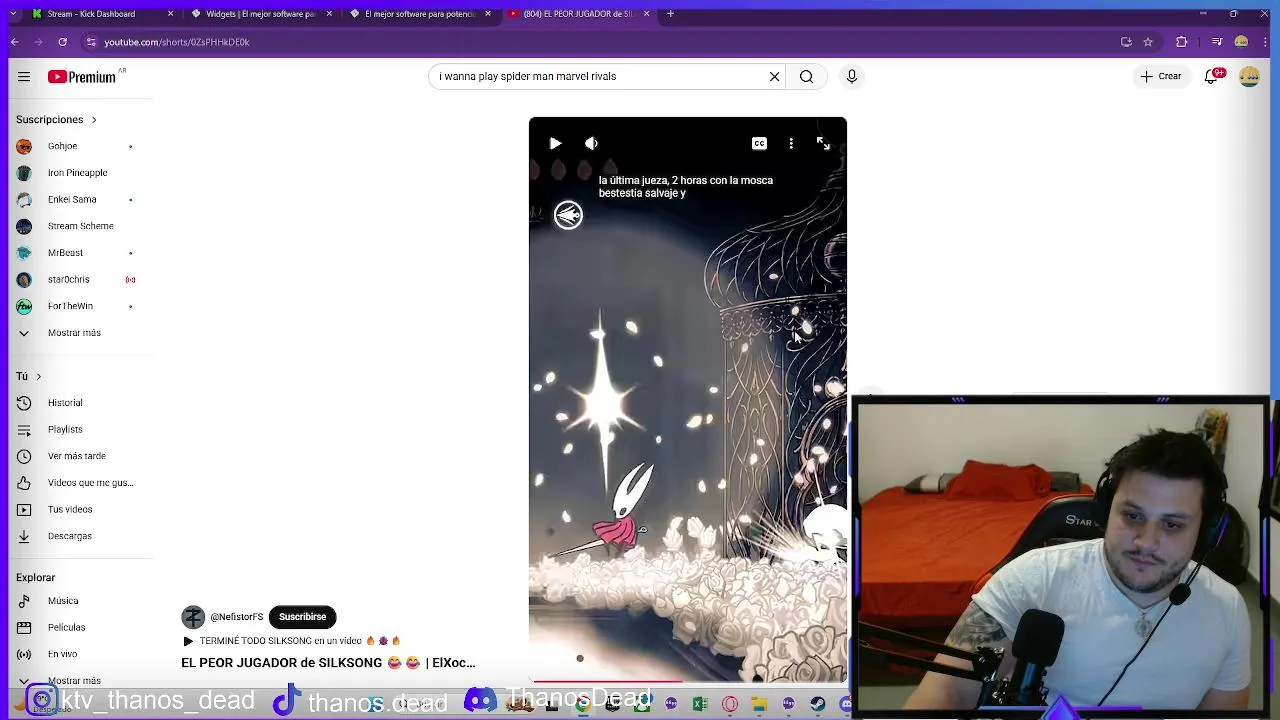Click the Crear button

1160,76
